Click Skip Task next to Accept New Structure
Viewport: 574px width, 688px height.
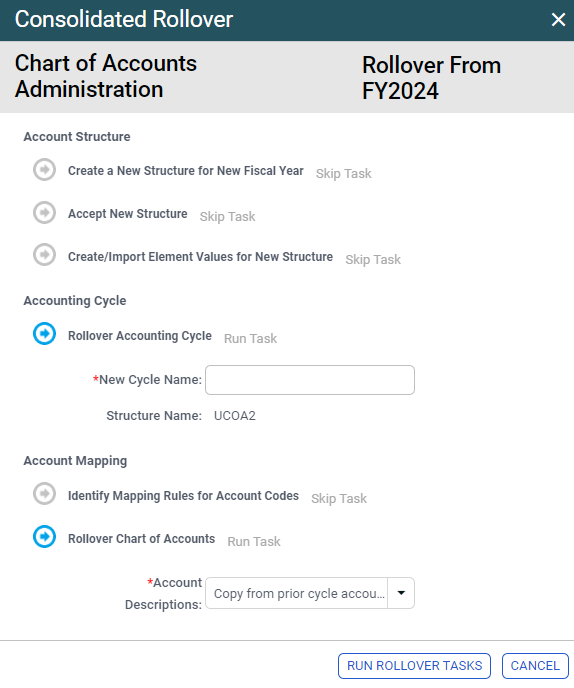(x=227, y=217)
